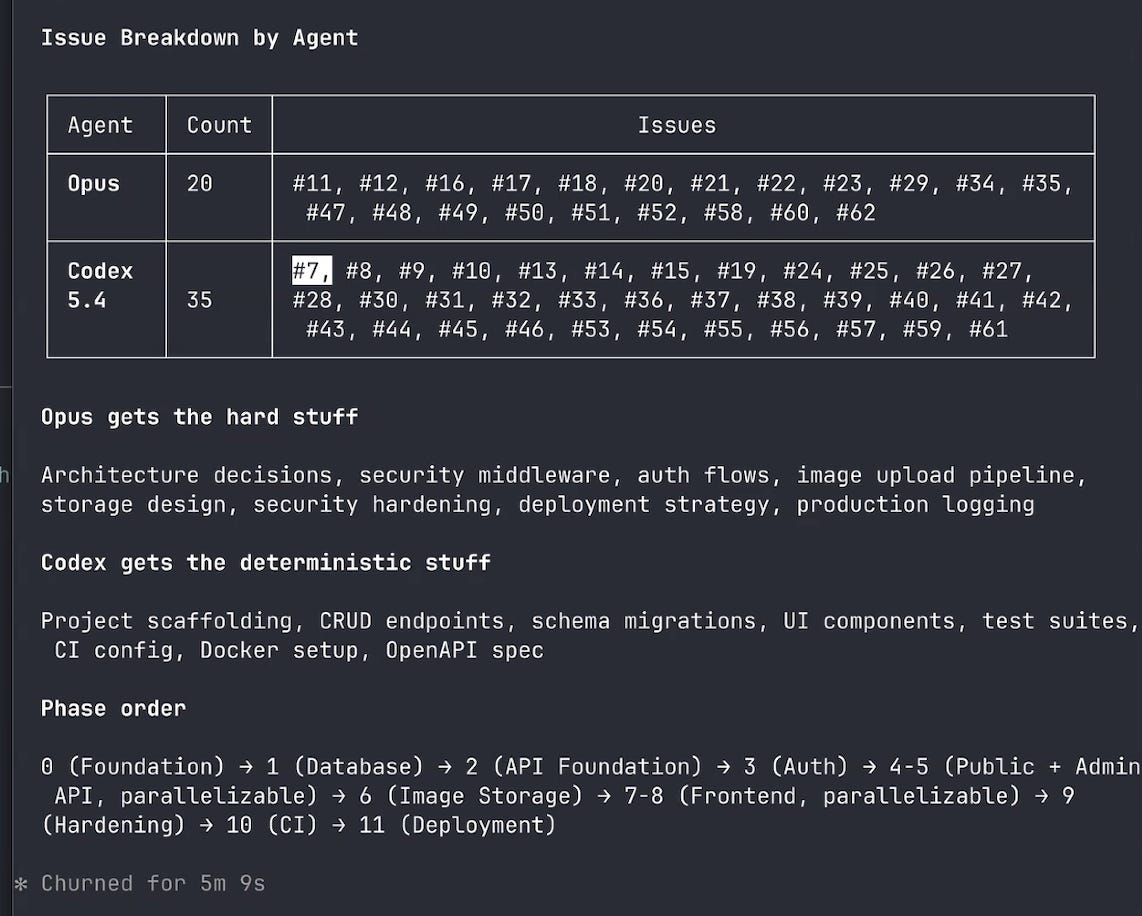The width and height of the screenshot is (1142, 916).
Task: Click OpenAPI spec text
Action: 465,650
